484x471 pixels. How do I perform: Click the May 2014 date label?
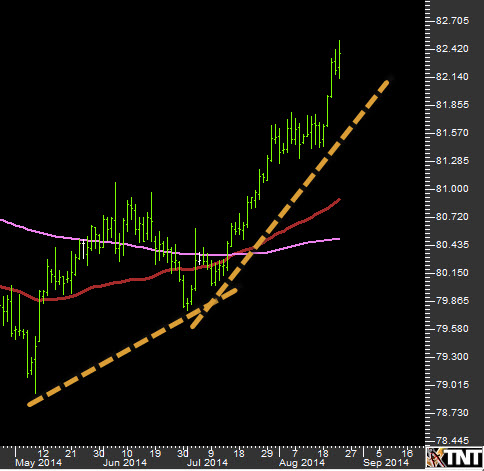39,463
